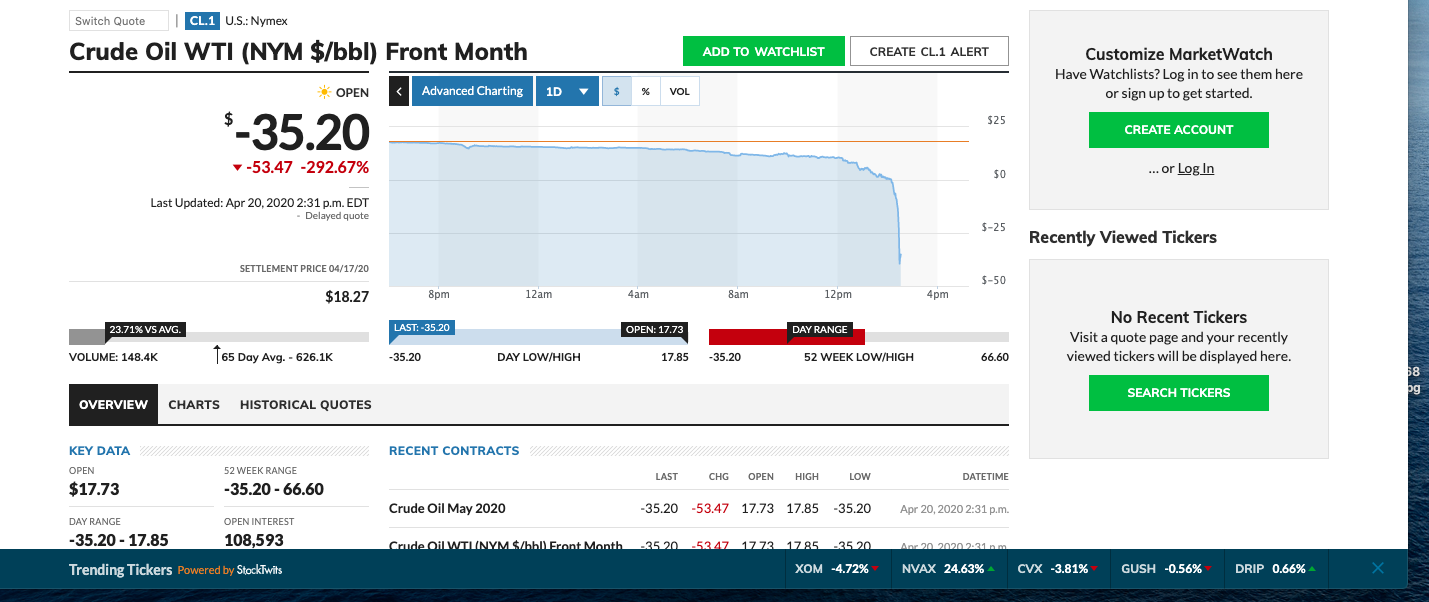Click the 65 Day Avg up-arrow marker

[x=217, y=355]
